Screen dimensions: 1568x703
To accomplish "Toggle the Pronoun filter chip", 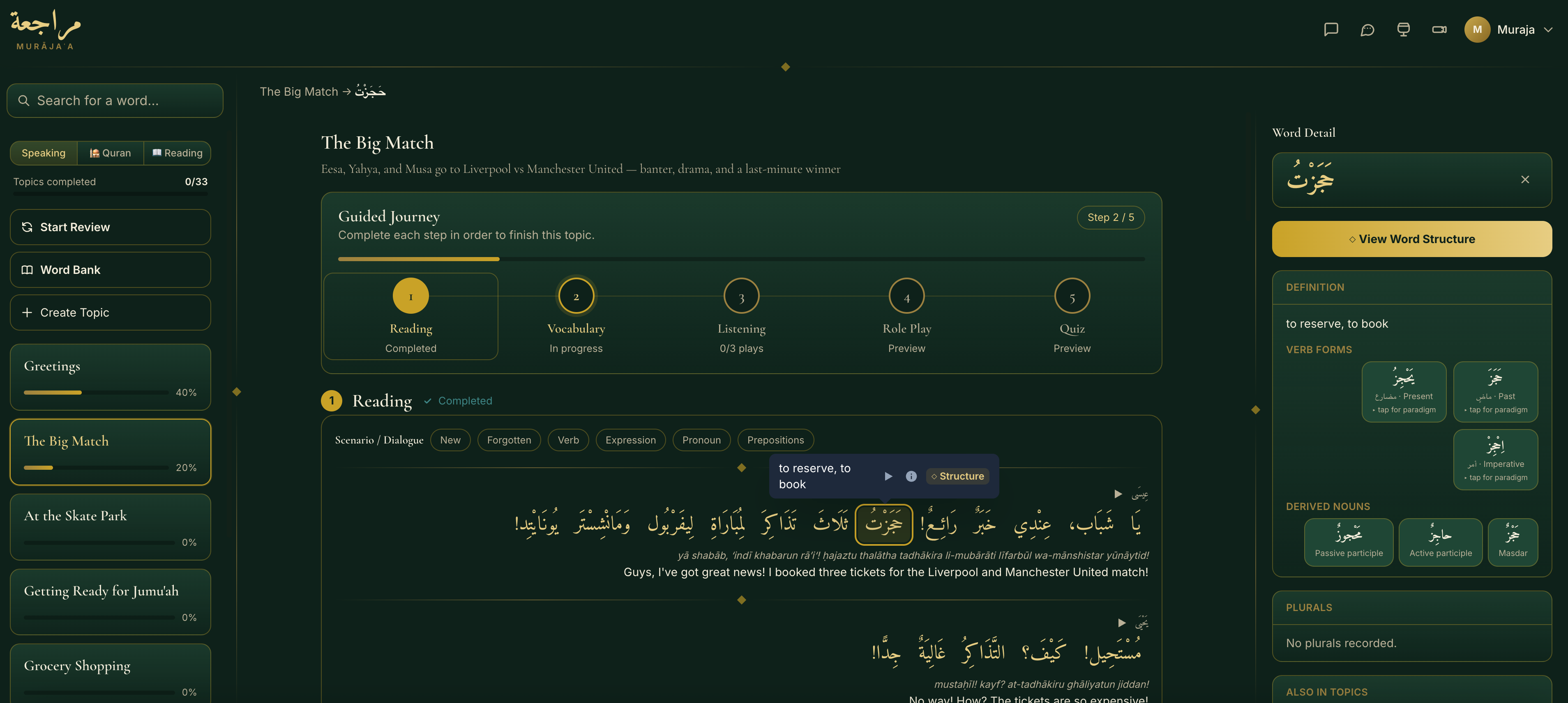I will 701,440.
